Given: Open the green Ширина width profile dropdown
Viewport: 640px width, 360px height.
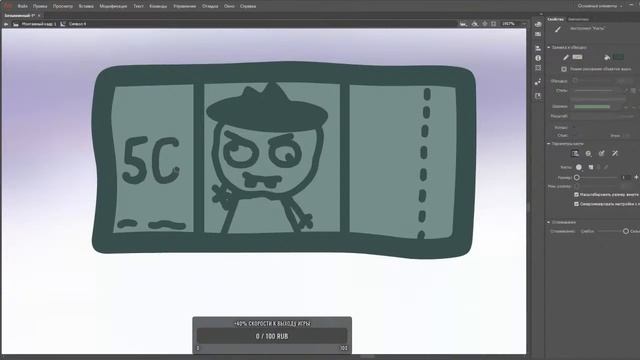Looking at the screenshot, I should (595, 107).
